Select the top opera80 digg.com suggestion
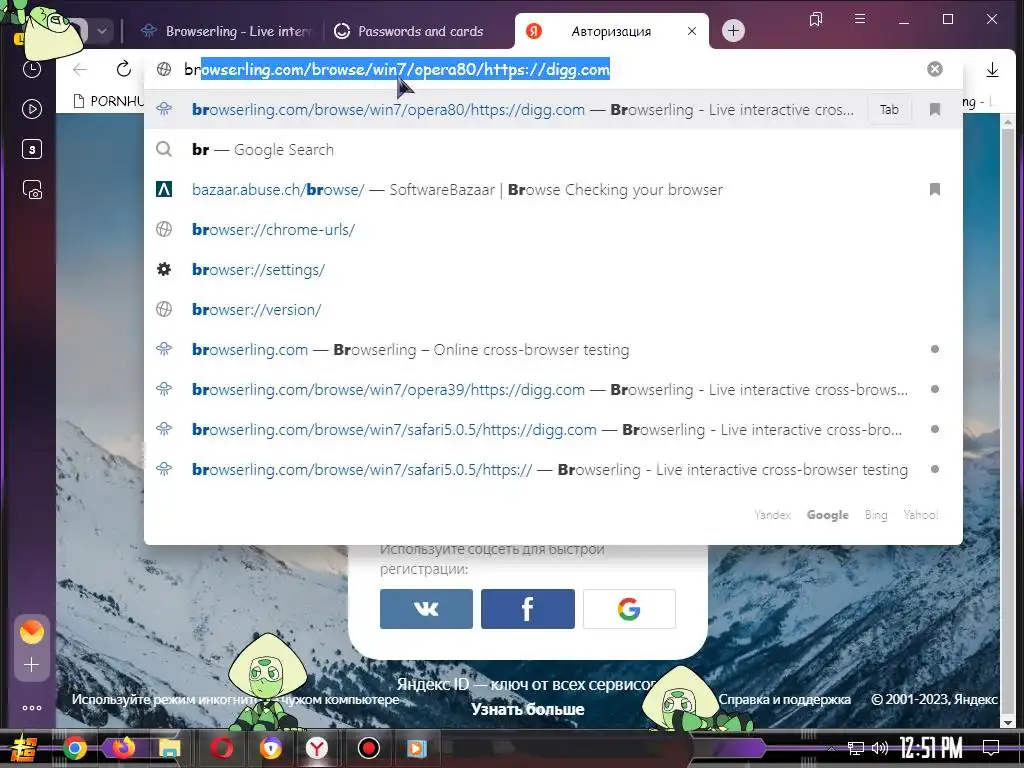 [x=553, y=110]
